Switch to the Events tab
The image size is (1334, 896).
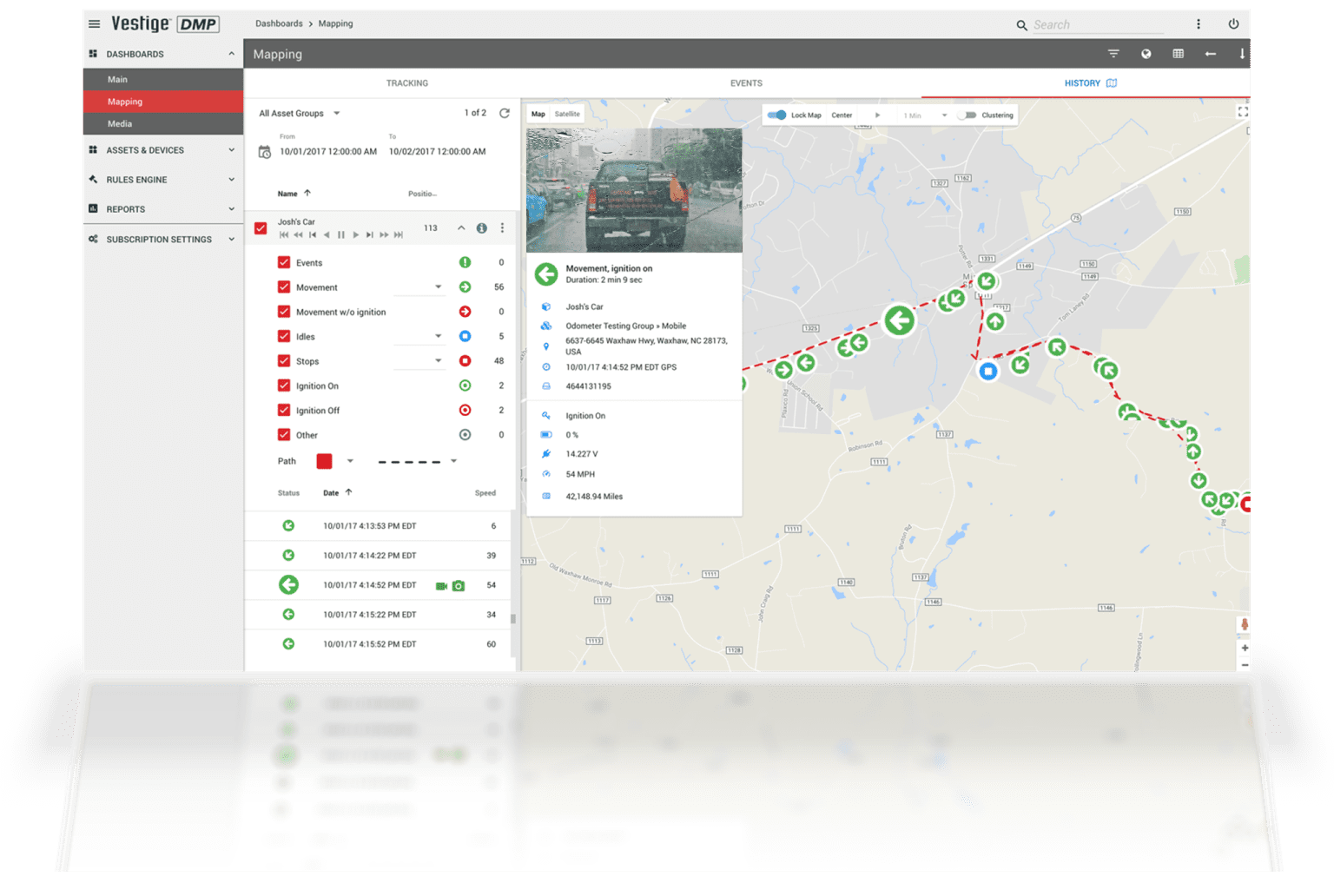(746, 83)
